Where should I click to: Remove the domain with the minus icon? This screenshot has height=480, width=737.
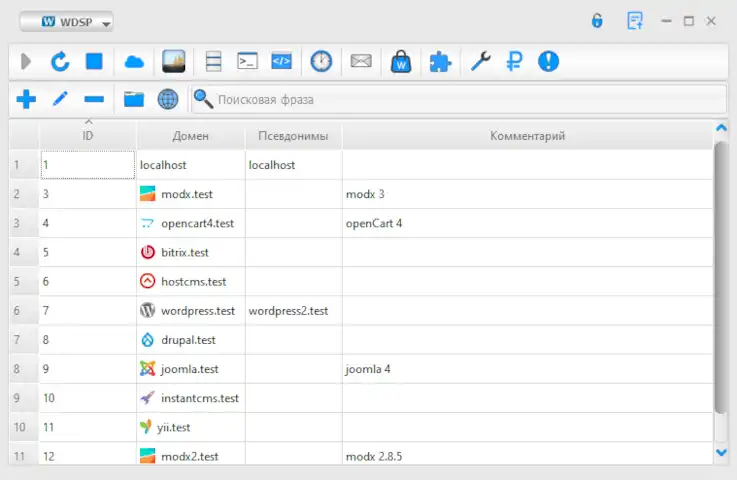click(x=94, y=99)
